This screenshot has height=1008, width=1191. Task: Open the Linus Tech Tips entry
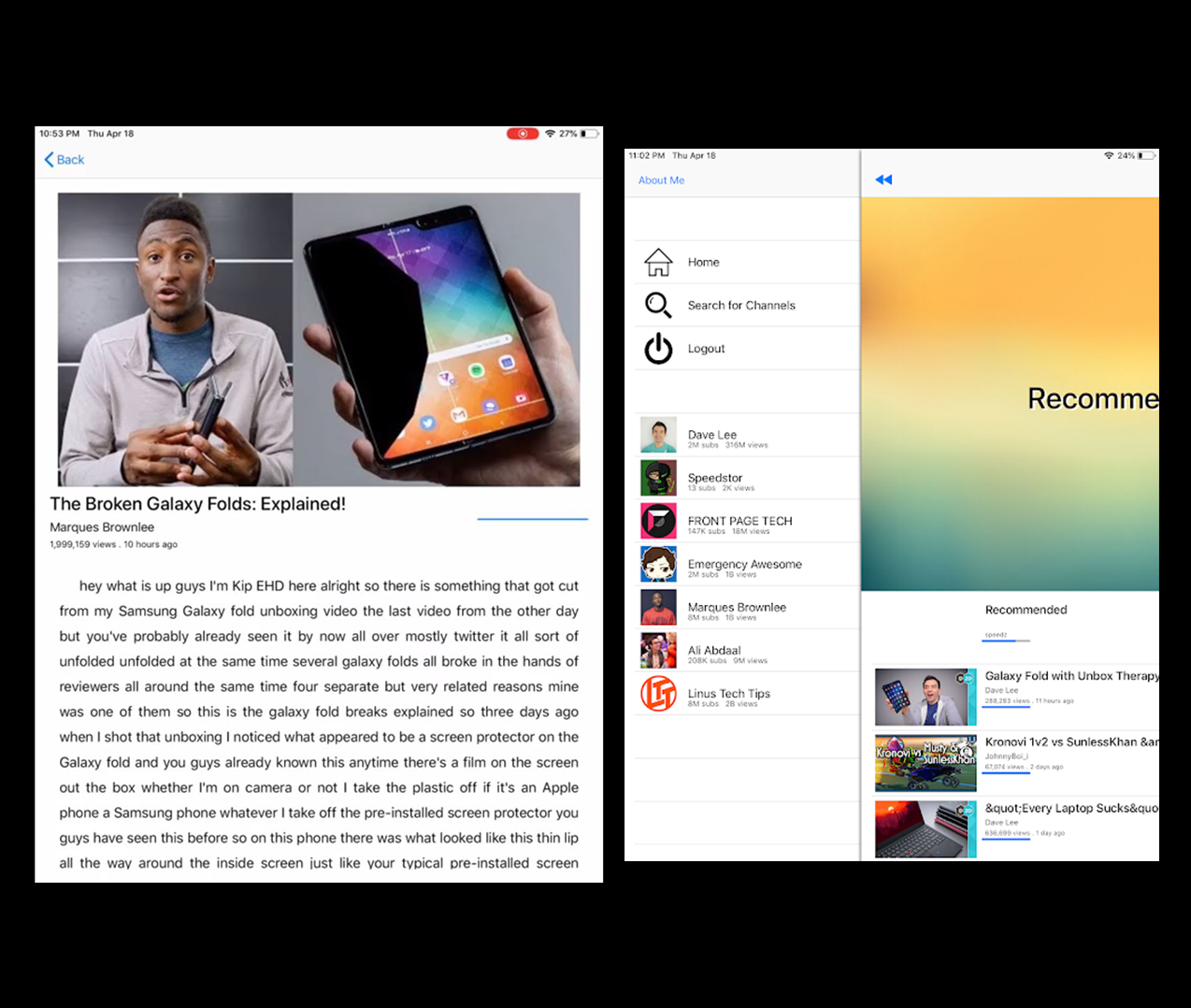point(747,694)
